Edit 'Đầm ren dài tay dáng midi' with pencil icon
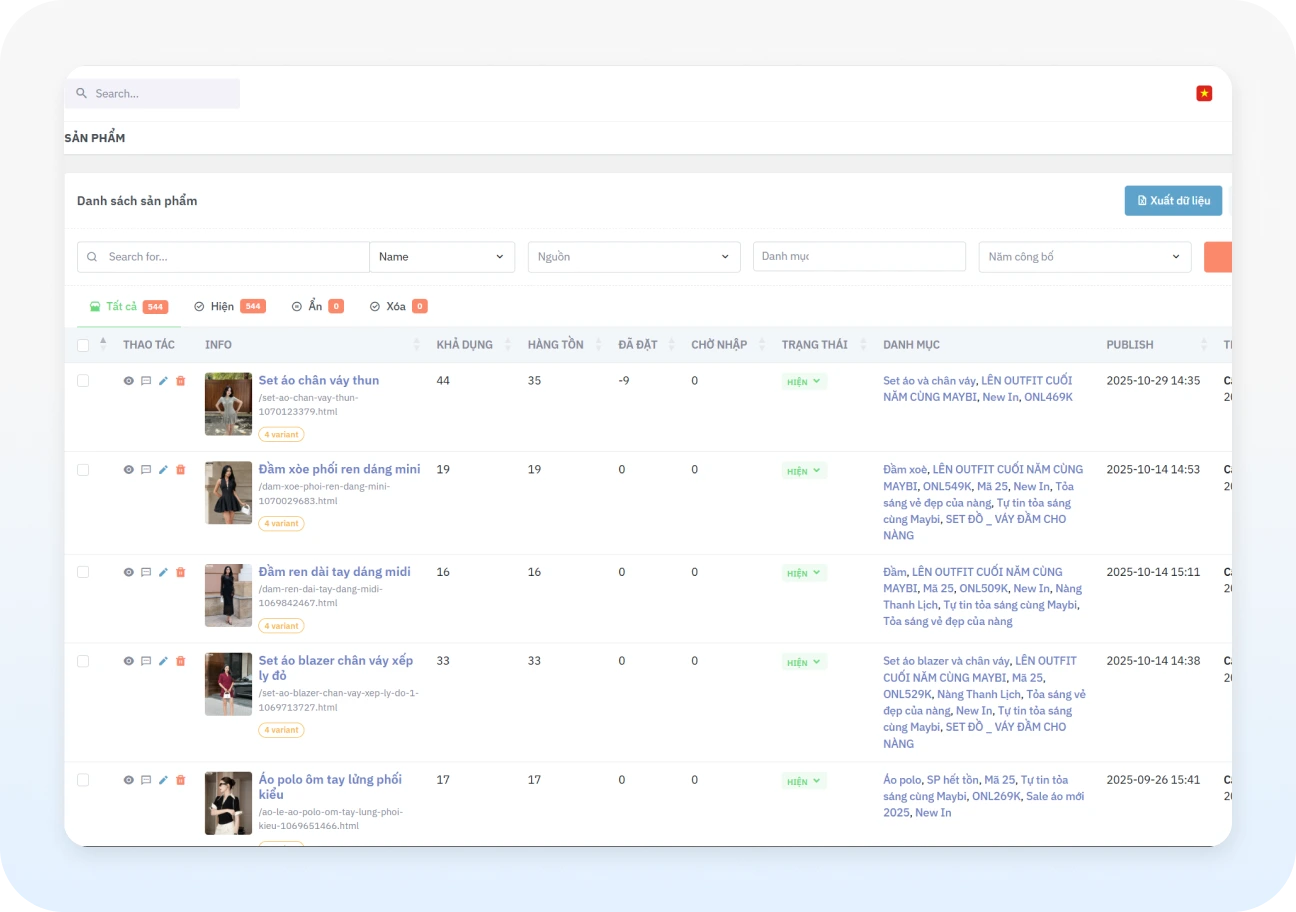The image size is (1296, 912). click(x=163, y=572)
